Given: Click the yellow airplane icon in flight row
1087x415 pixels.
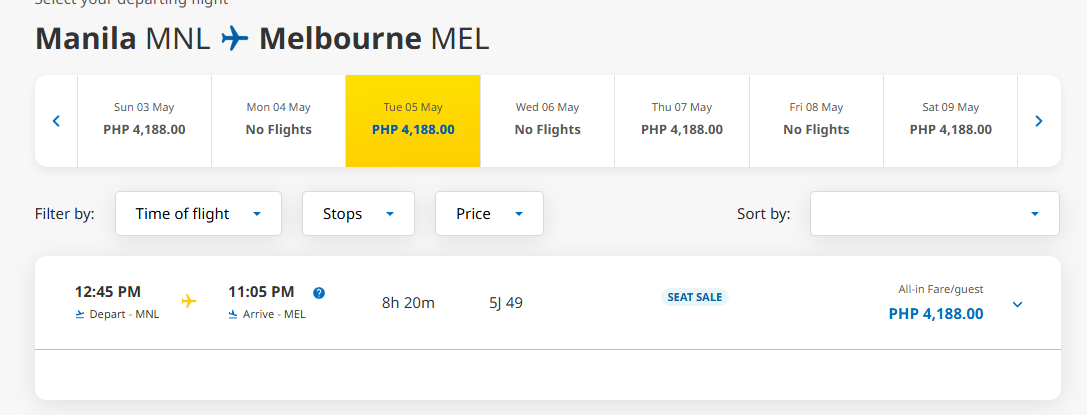Looking at the screenshot, I should [189, 301].
